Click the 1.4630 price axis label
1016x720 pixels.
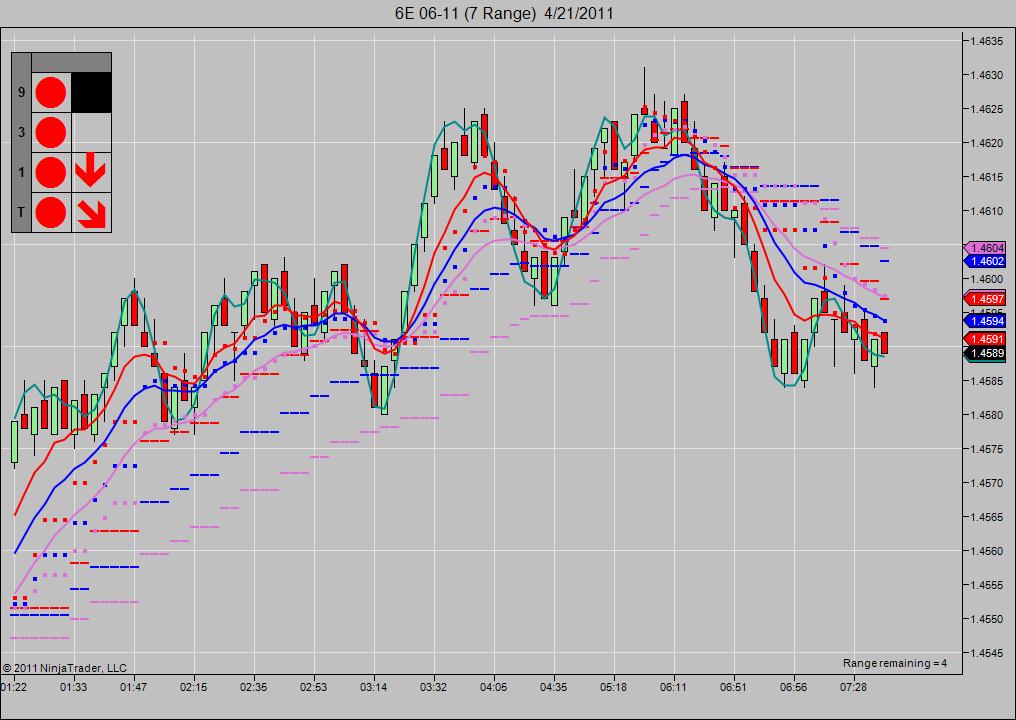coord(987,75)
